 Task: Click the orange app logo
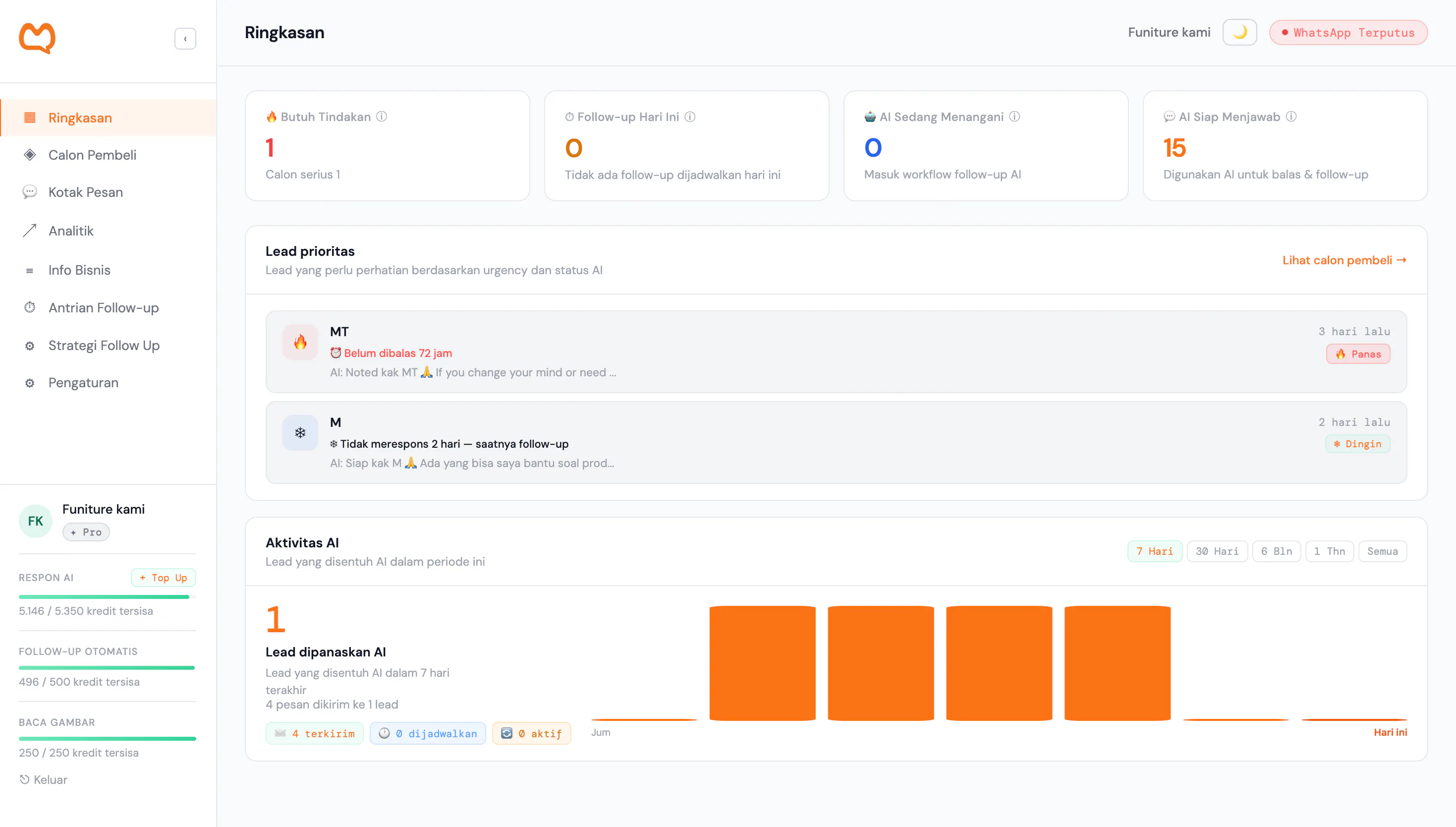pyautogui.click(x=38, y=38)
